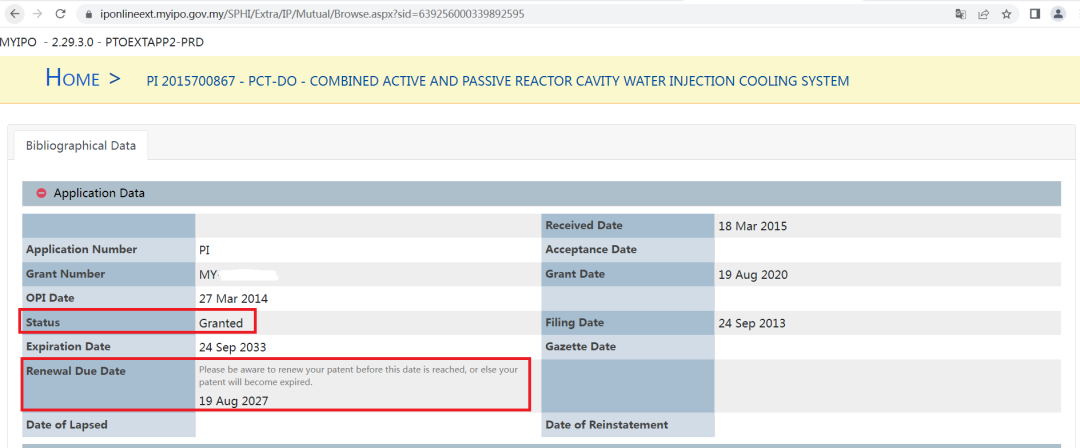Click the share page icon
1080x448 pixels.
coord(984,14)
